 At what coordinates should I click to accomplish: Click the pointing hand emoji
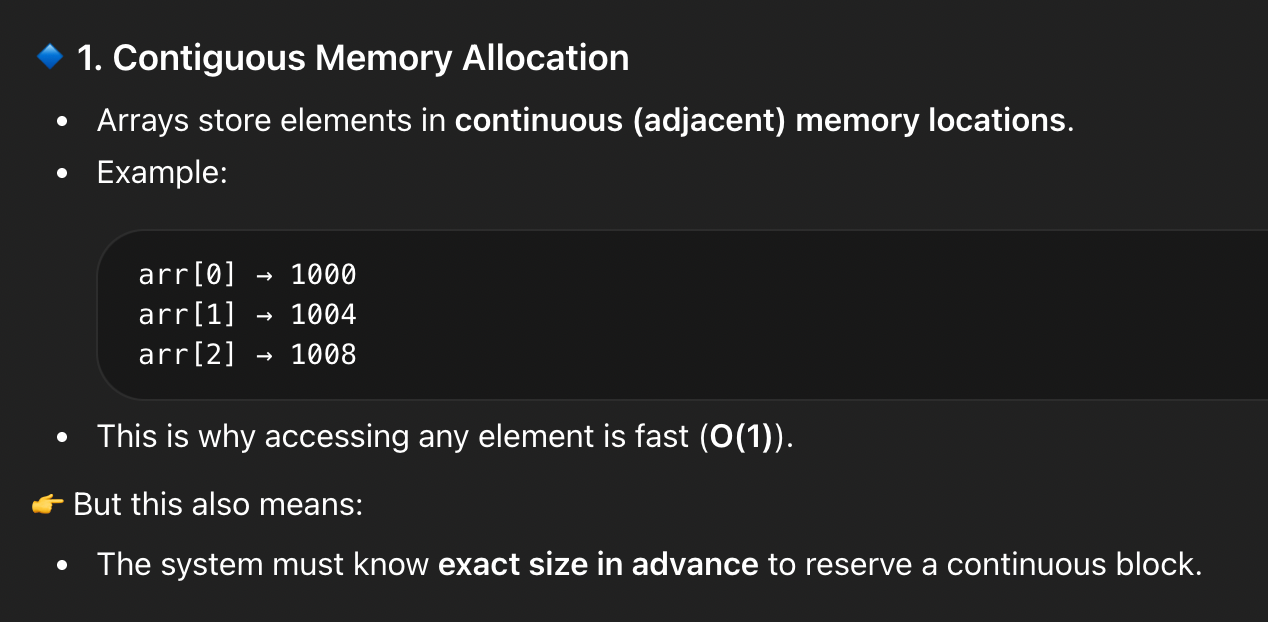48,504
